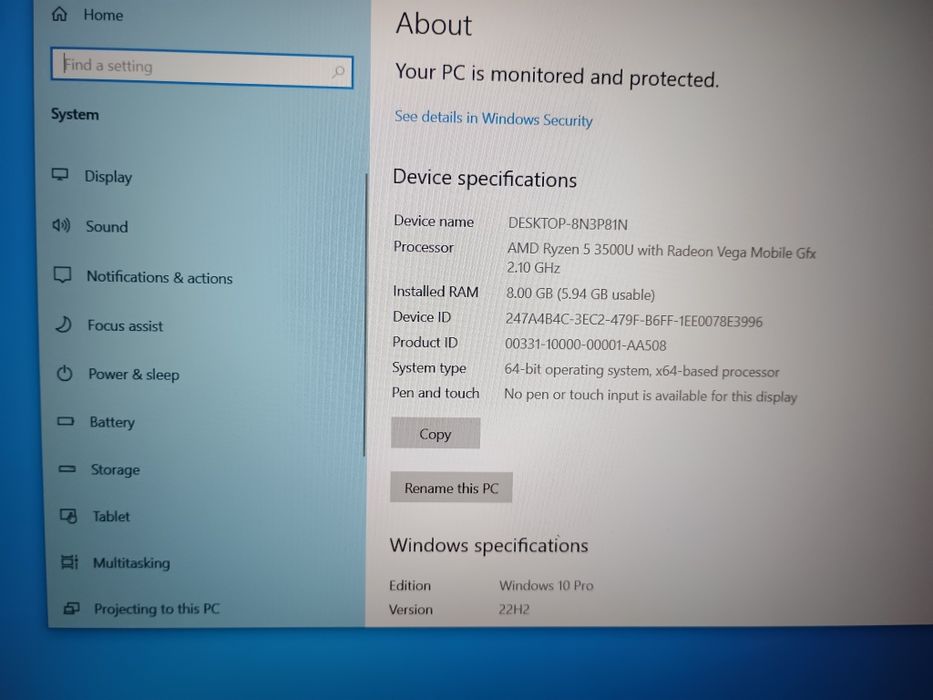933x700 pixels.
Task: Open Battery settings label
Action: coord(112,422)
